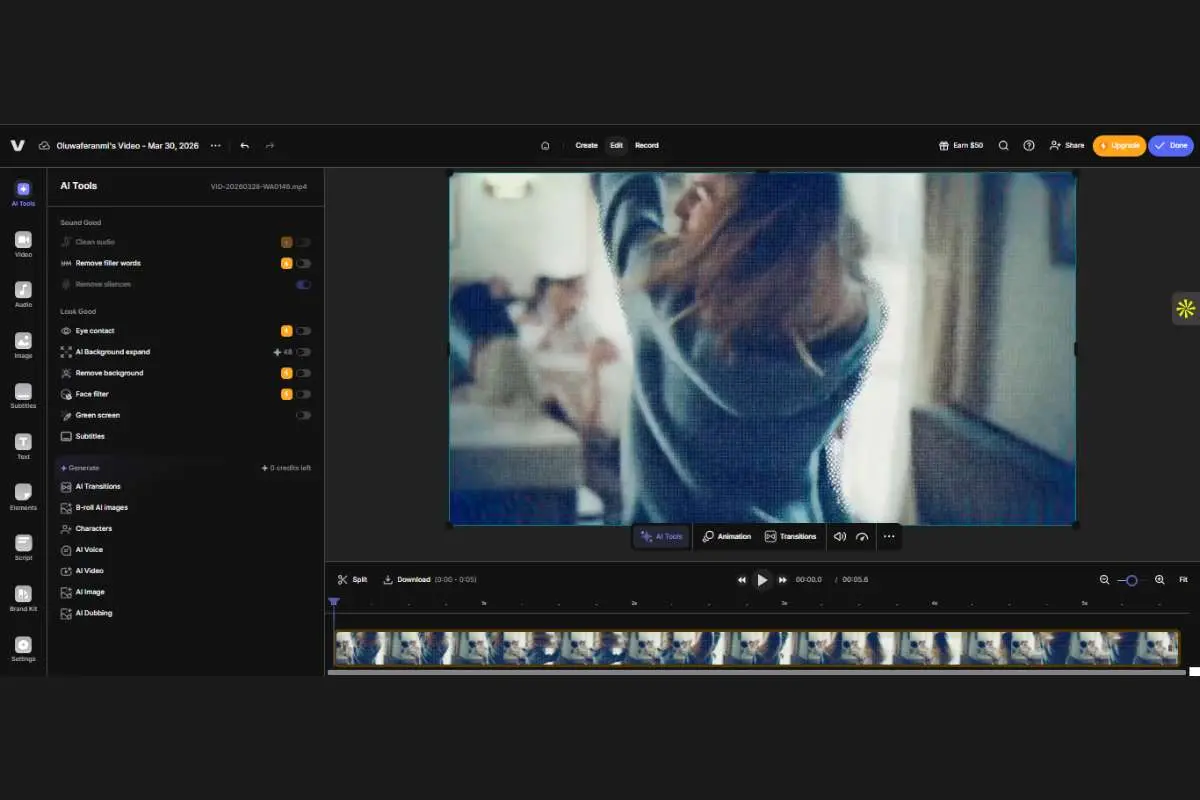Open AI Dubbing
Screen dimensions: 1200x800
tap(91, 613)
